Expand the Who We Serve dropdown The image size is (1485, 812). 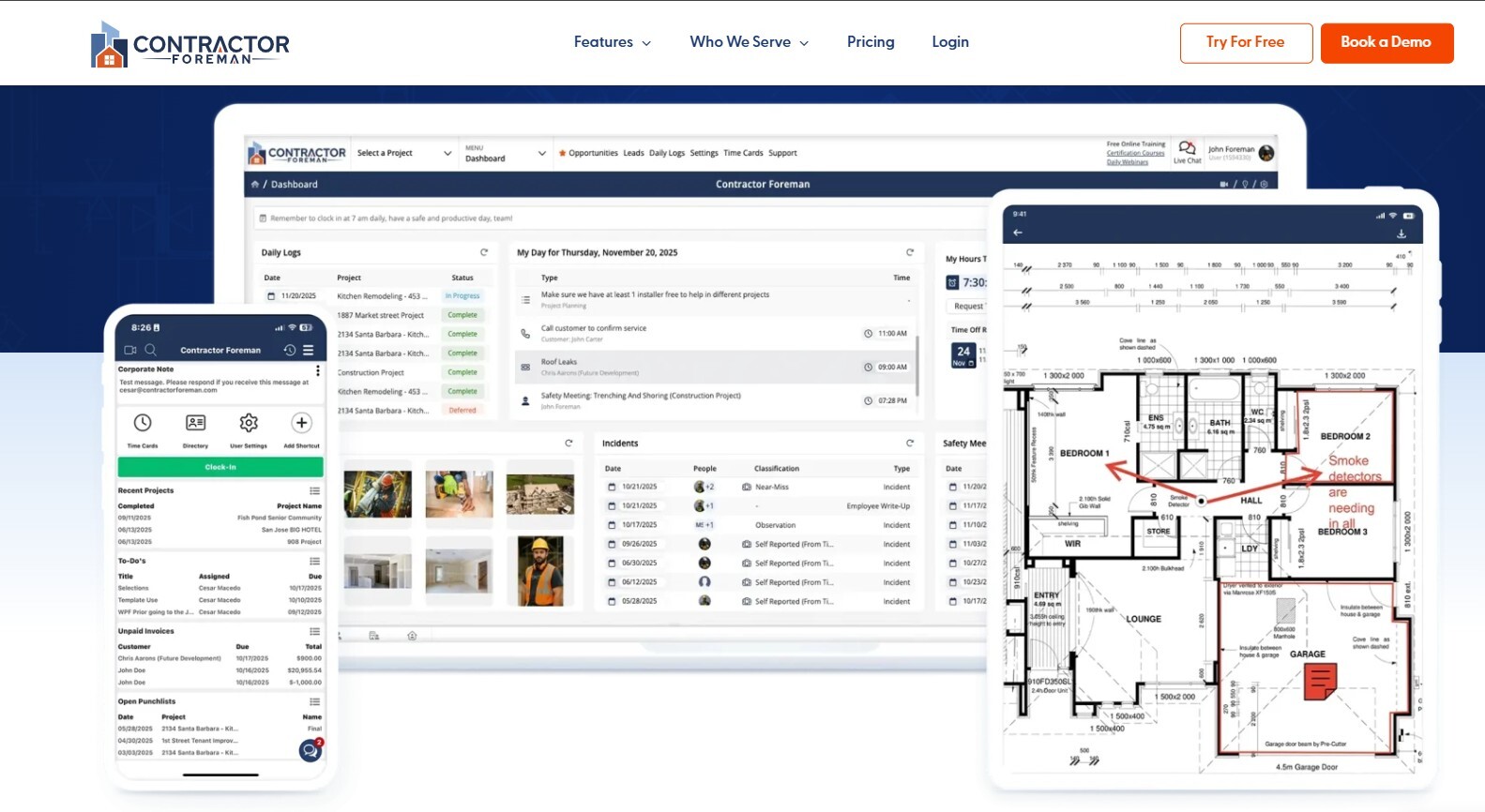point(750,42)
